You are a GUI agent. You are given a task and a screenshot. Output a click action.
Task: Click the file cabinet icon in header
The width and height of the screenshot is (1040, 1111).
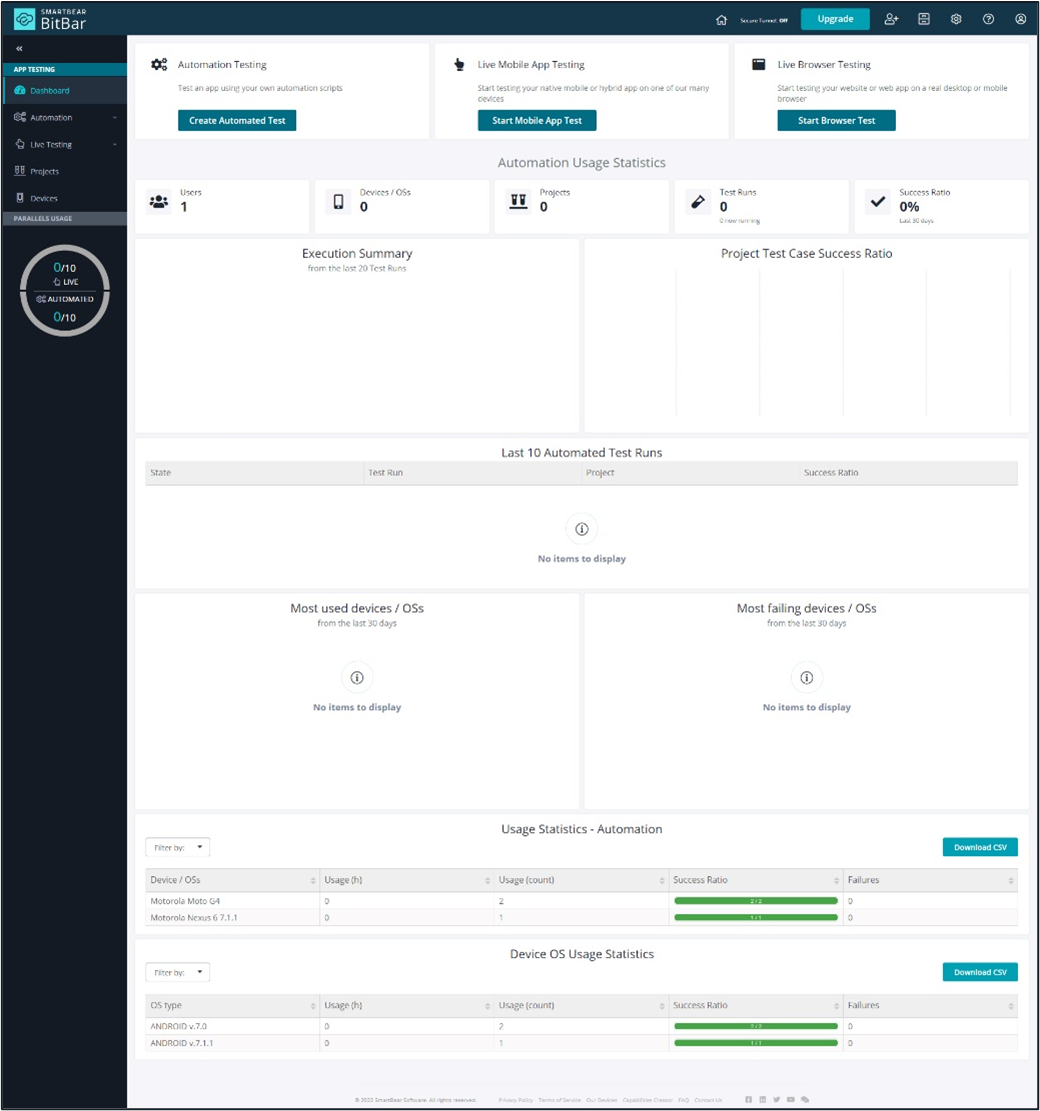point(924,19)
